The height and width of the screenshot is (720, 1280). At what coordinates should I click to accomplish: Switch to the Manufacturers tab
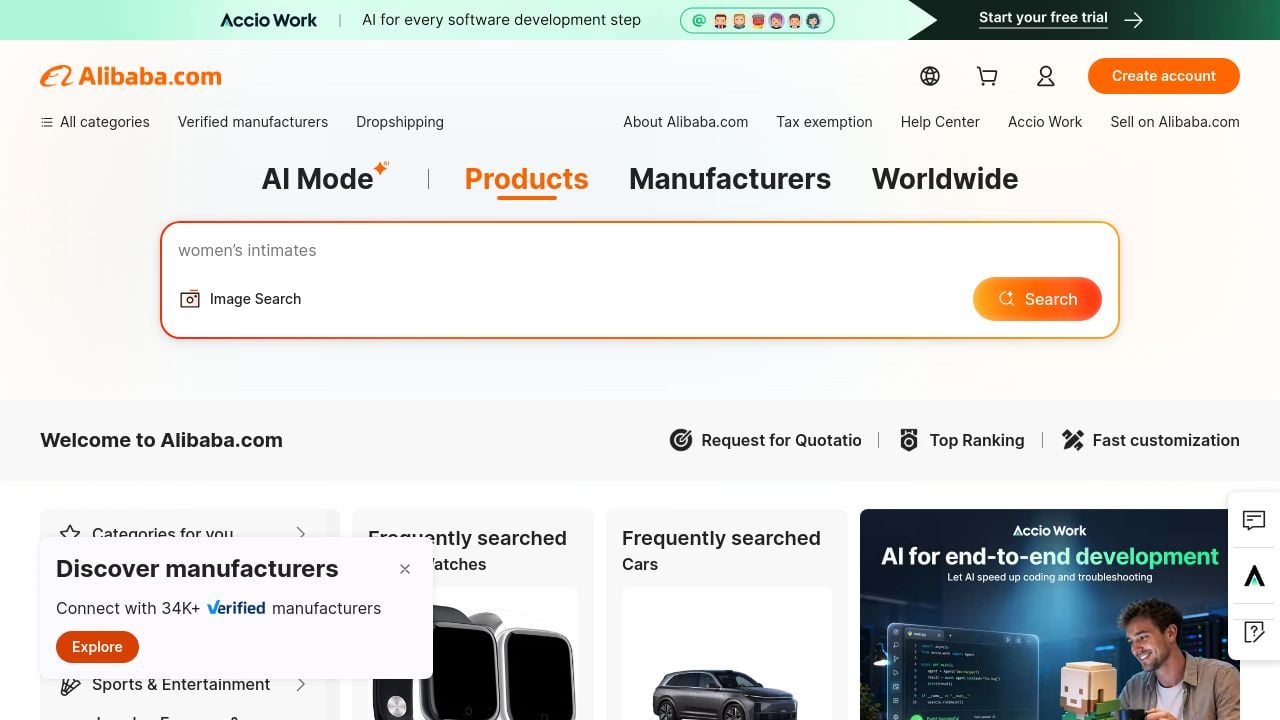[730, 179]
